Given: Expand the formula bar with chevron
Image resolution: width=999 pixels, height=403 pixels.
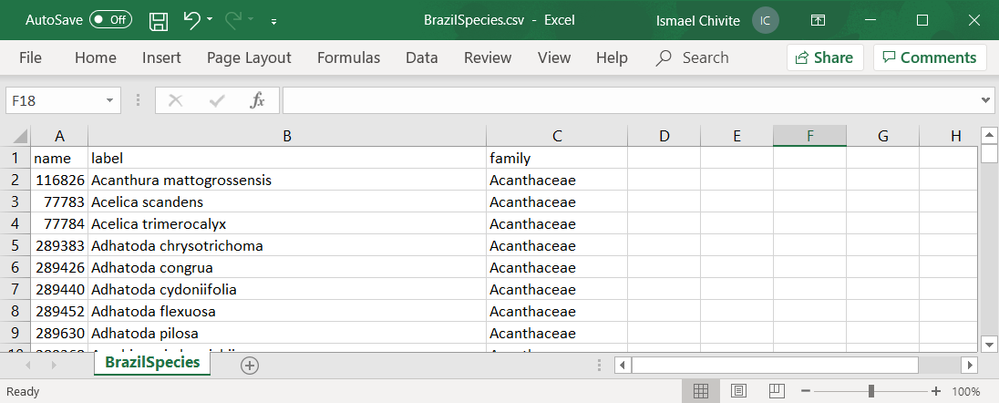Looking at the screenshot, I should (x=986, y=100).
